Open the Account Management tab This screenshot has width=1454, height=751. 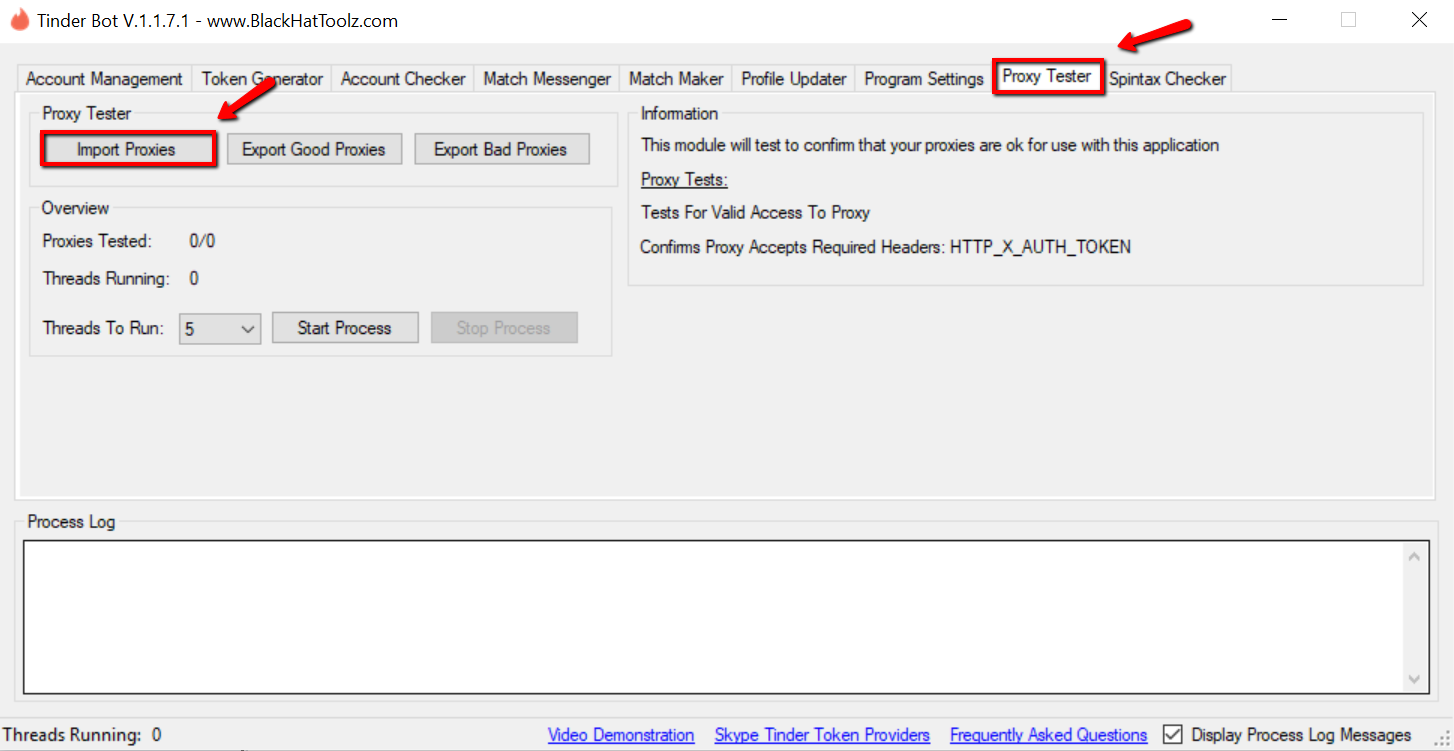click(x=104, y=79)
